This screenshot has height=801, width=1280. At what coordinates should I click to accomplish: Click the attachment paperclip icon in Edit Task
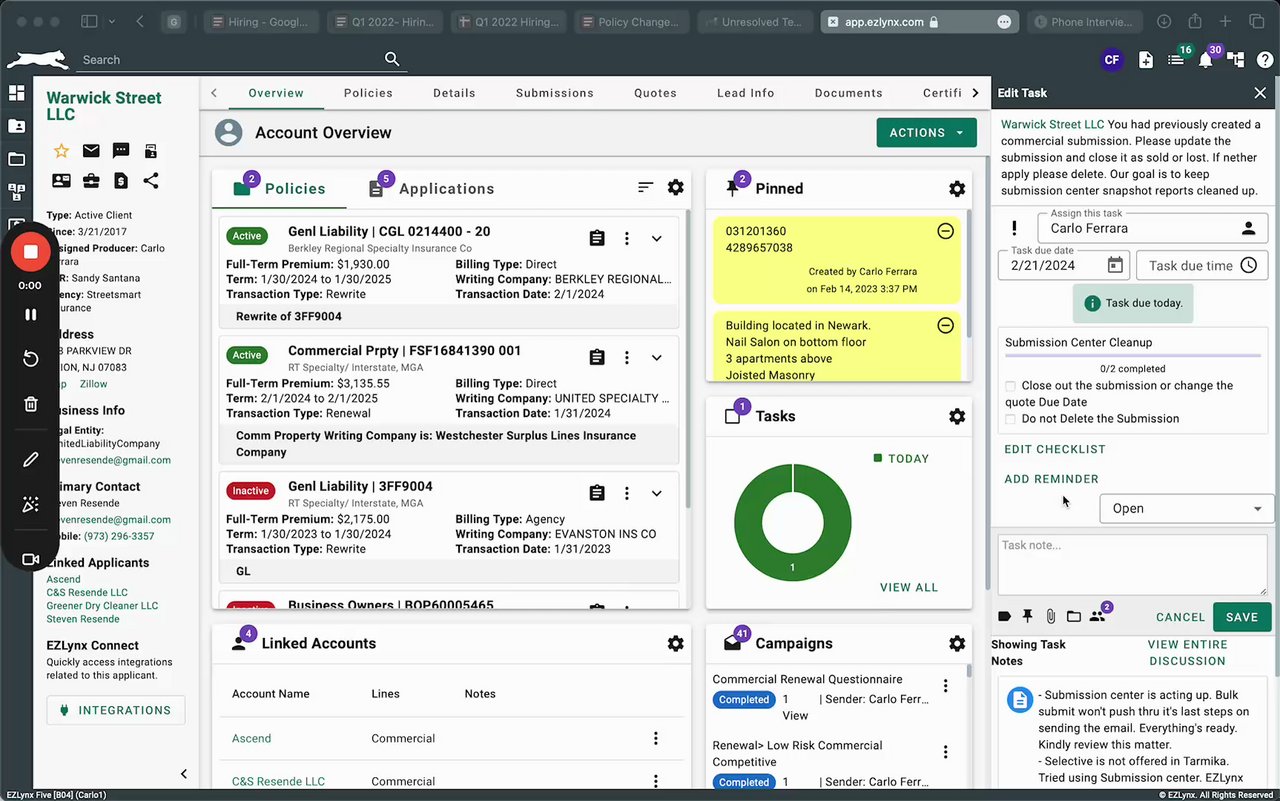pos(1051,617)
